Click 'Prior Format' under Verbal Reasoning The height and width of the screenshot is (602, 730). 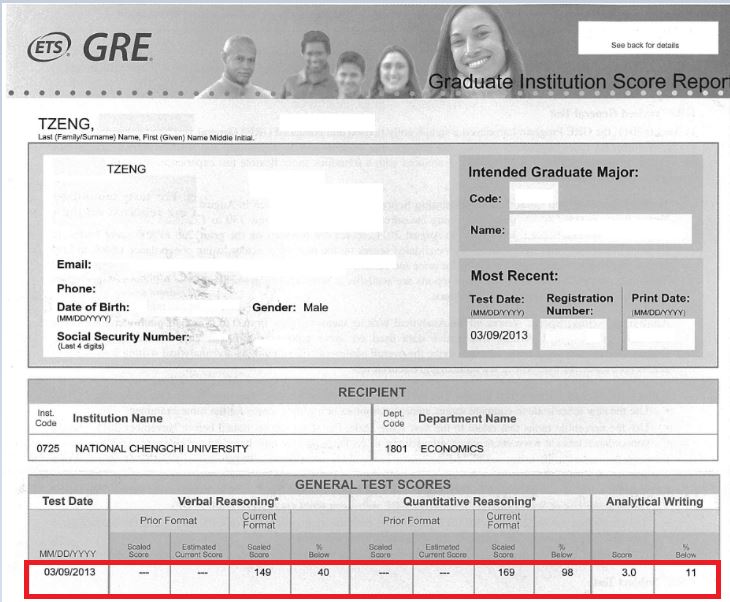(x=169, y=521)
